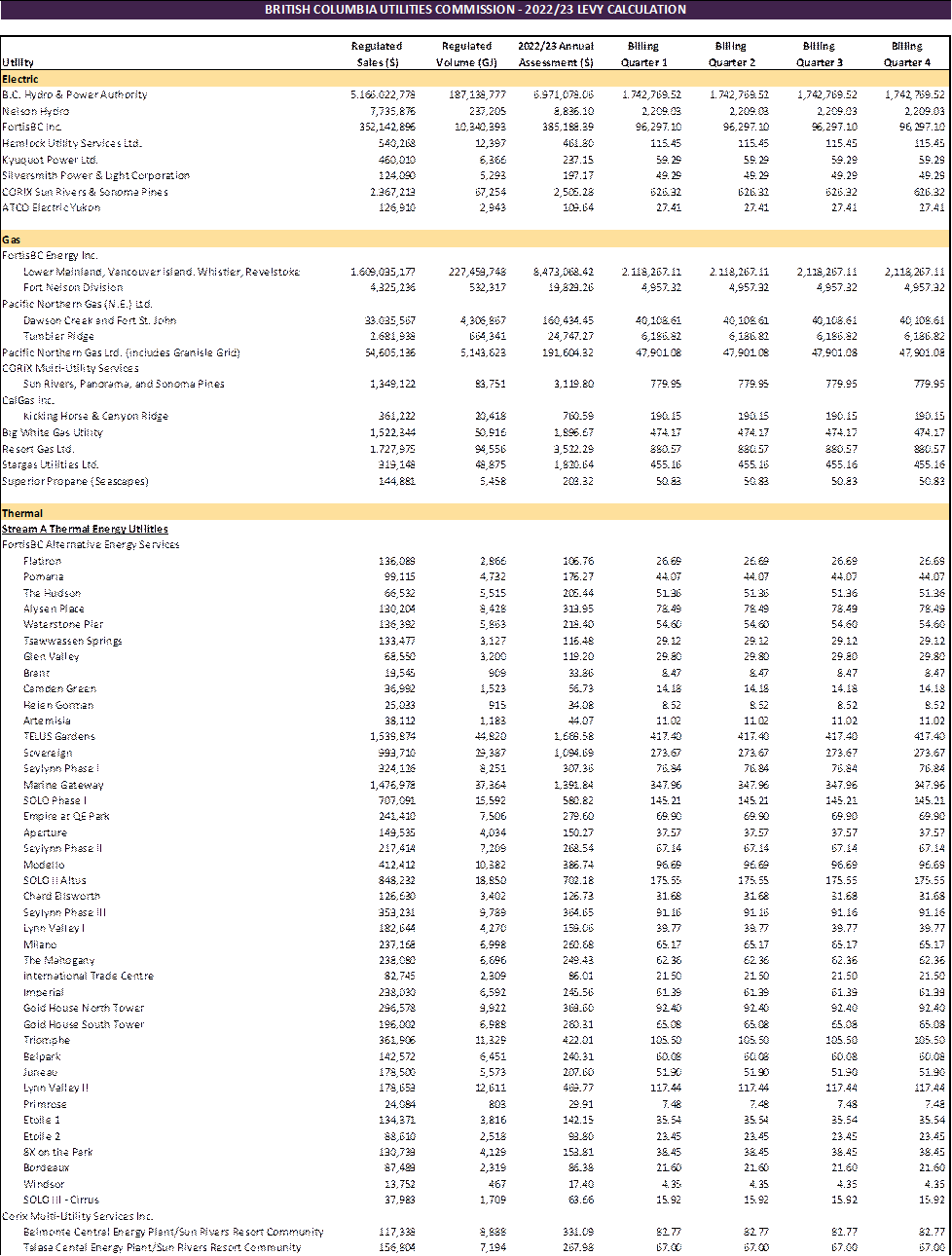Select 'Silversmith Power & Light Corporation' name

click(96, 175)
